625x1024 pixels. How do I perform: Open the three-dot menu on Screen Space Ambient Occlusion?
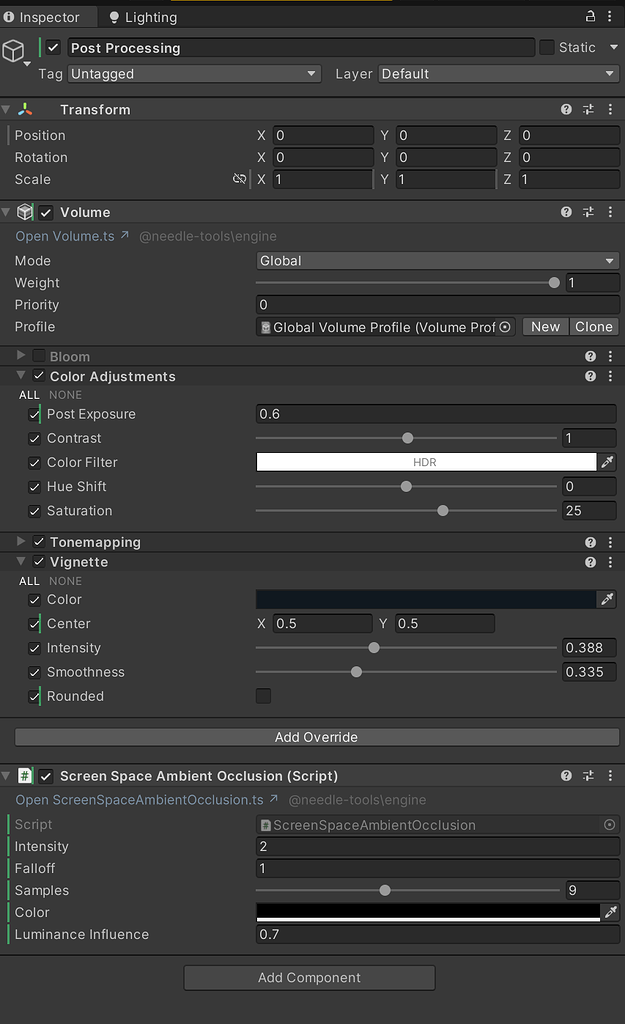click(x=611, y=775)
